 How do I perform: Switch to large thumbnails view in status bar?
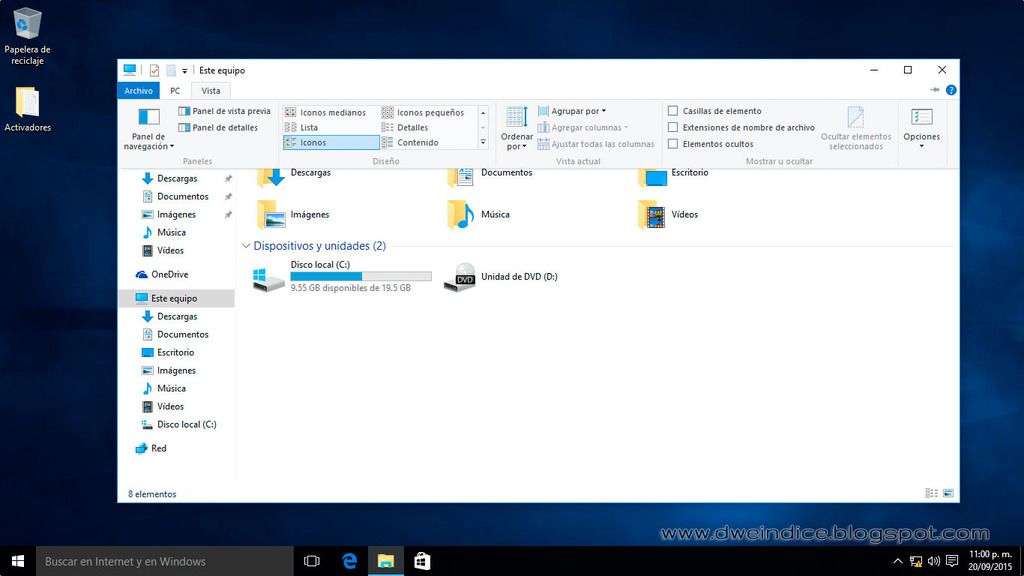point(948,493)
